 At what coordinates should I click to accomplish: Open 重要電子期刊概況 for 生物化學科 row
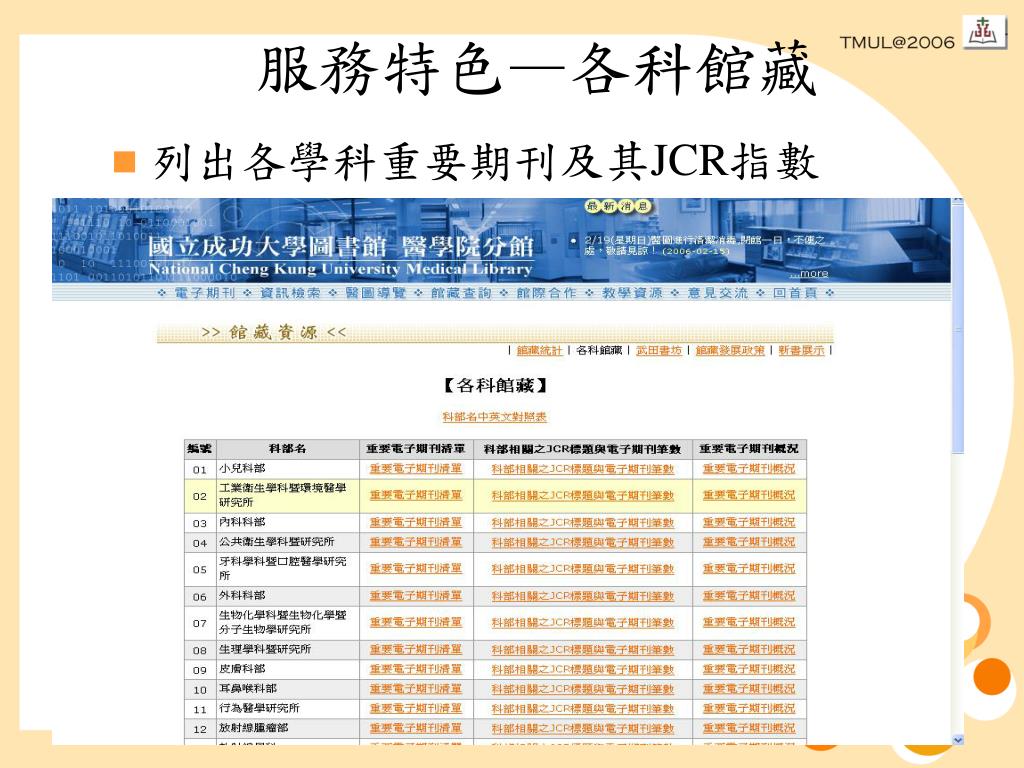pyautogui.click(x=749, y=622)
